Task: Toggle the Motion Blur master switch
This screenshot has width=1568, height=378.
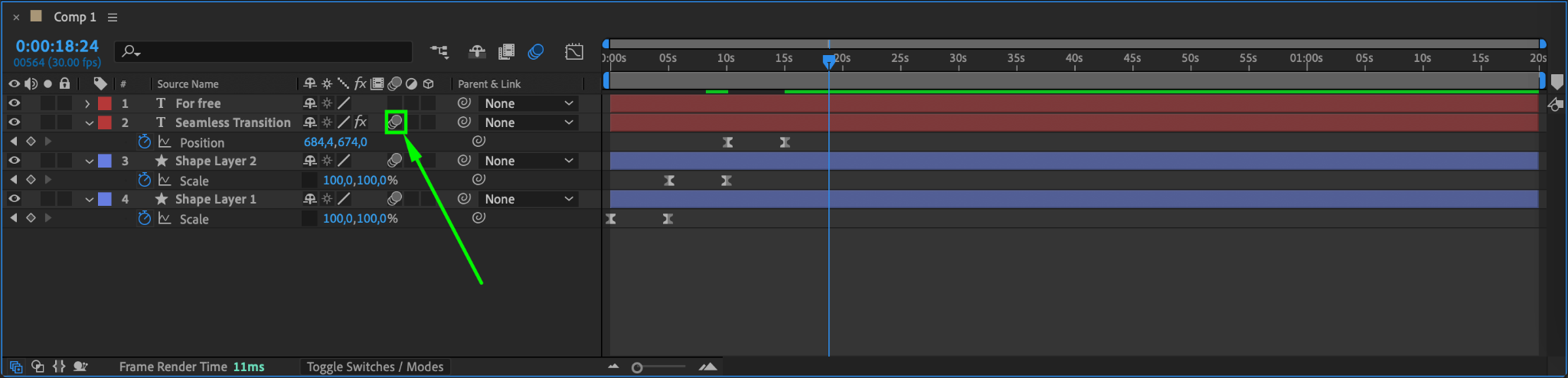Action: click(x=536, y=51)
